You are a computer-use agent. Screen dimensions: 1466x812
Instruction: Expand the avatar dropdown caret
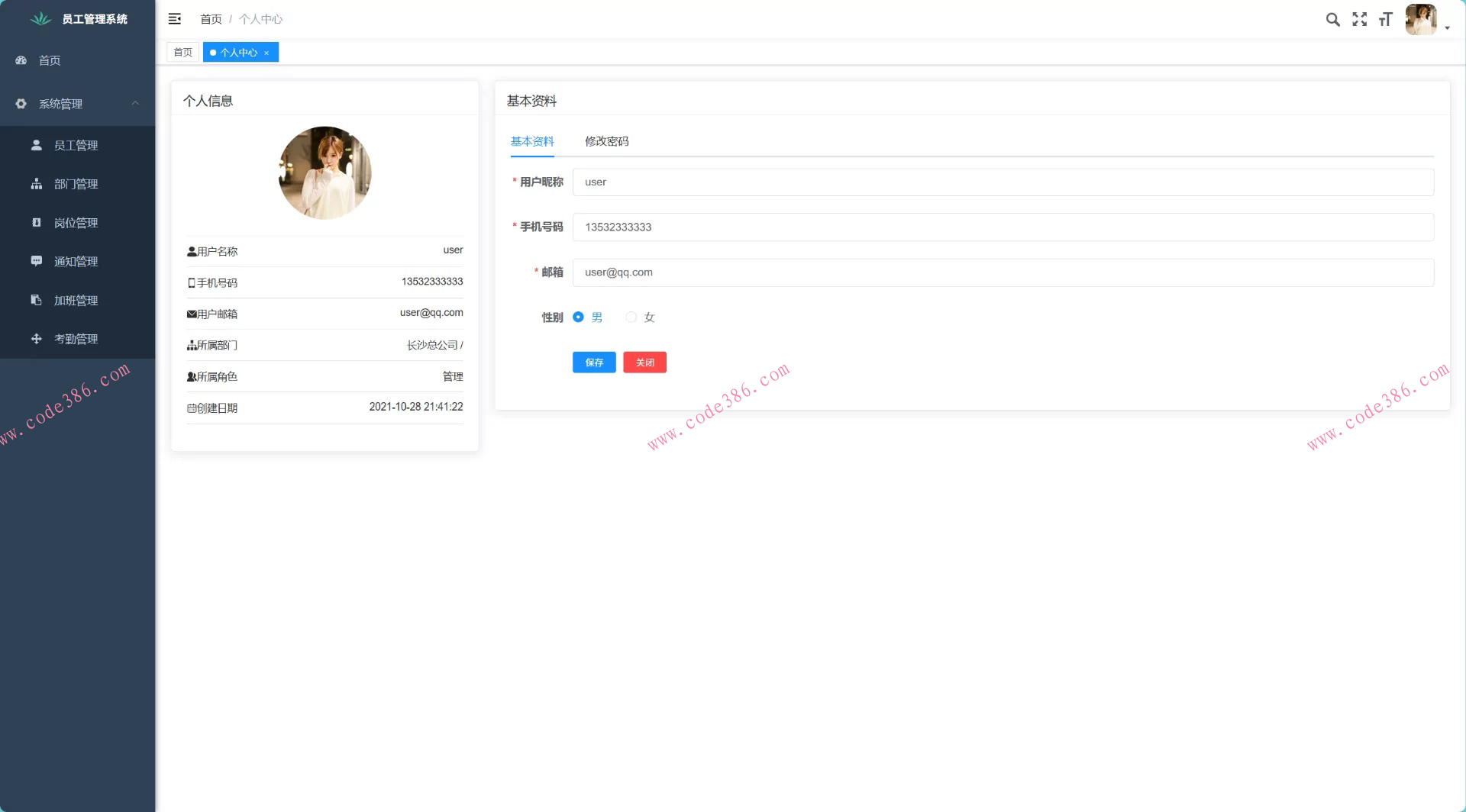pyautogui.click(x=1447, y=28)
